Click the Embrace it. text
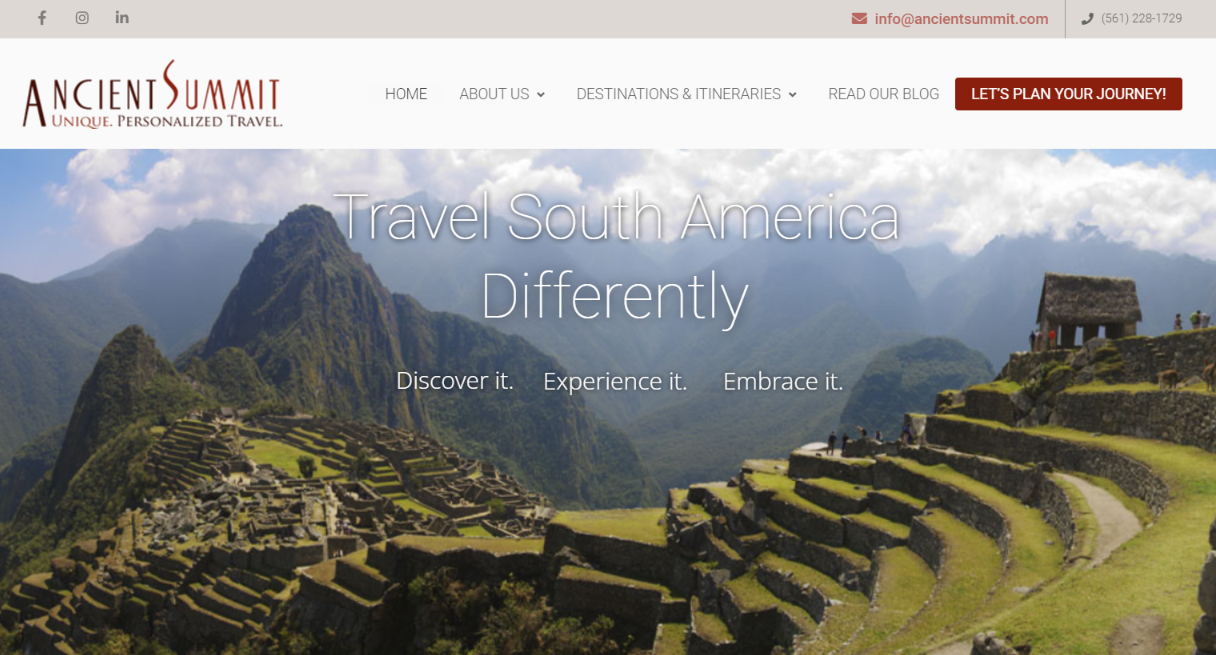The image size is (1216, 655). [x=783, y=381]
